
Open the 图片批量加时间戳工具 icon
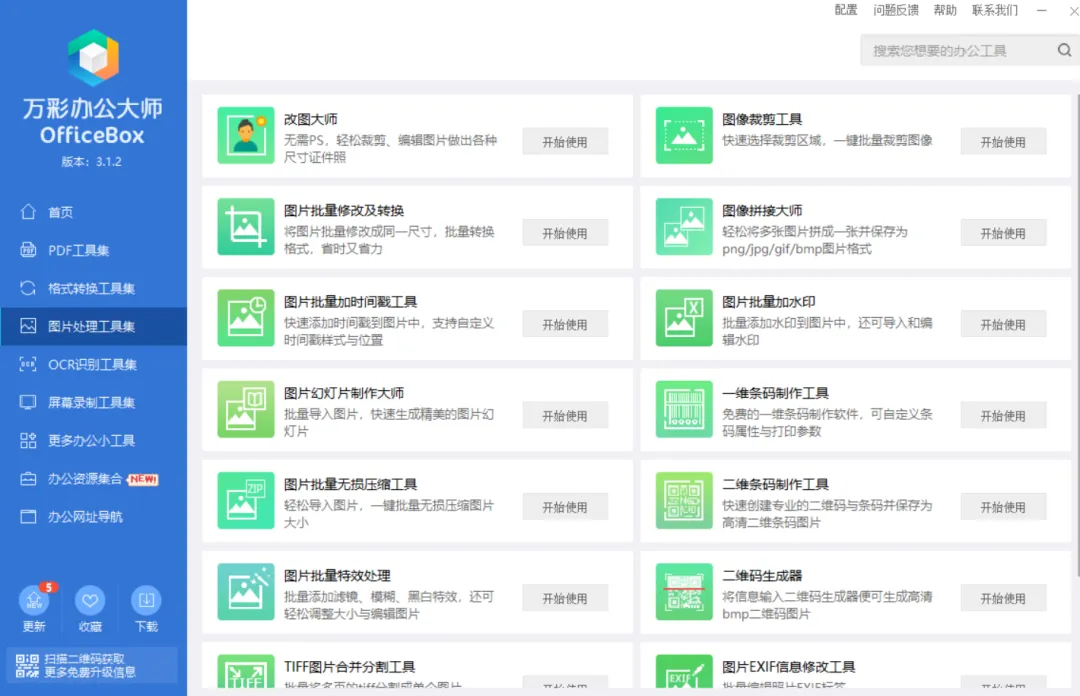(x=246, y=318)
